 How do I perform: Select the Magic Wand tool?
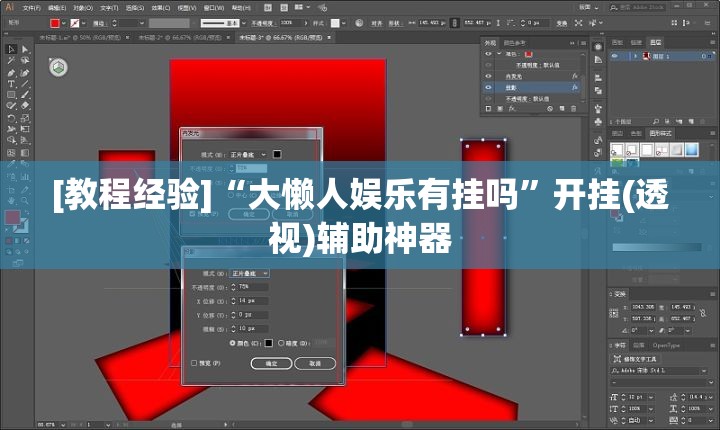point(11,61)
